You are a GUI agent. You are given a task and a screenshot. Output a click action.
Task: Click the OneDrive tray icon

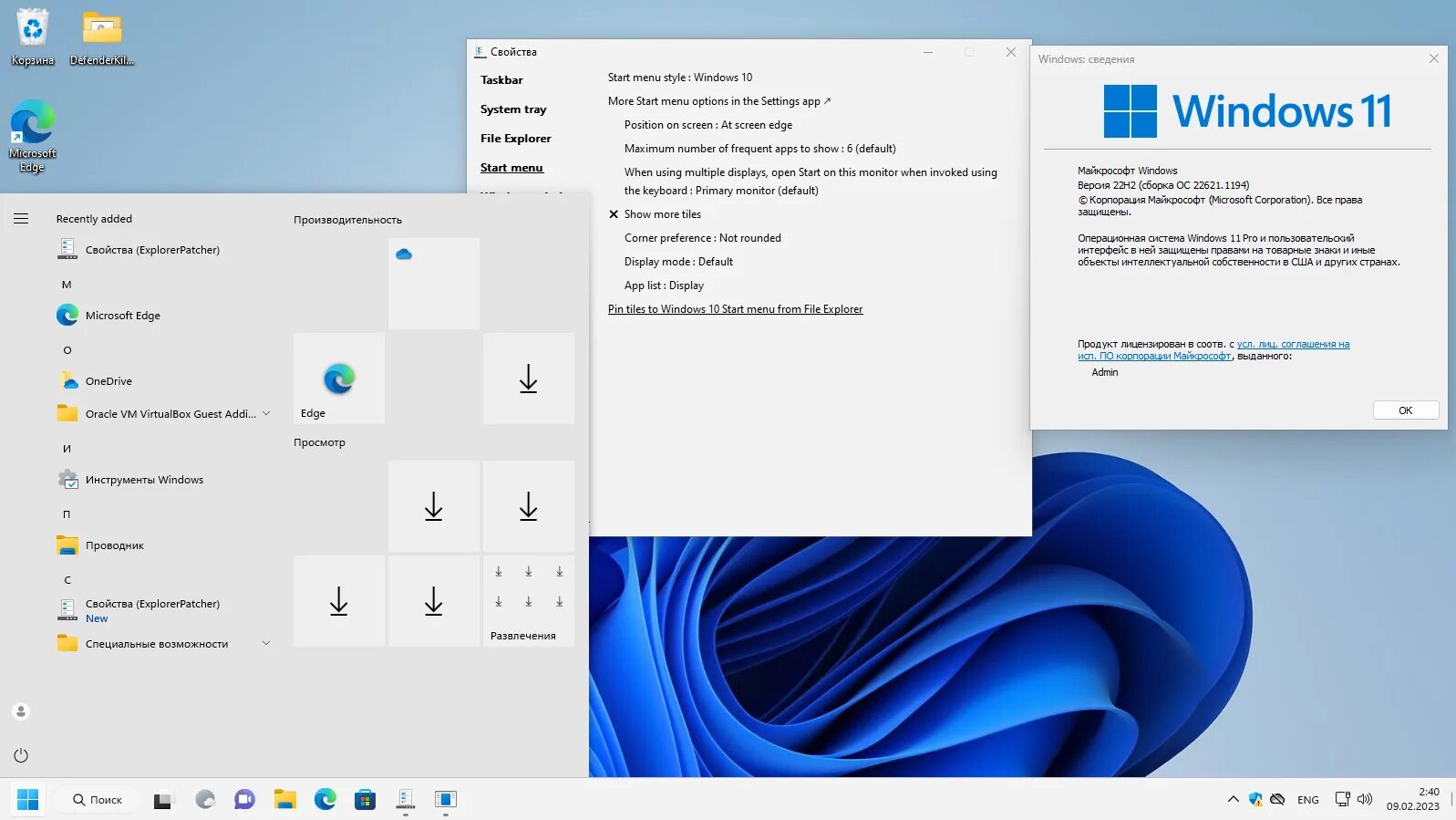(x=1277, y=799)
